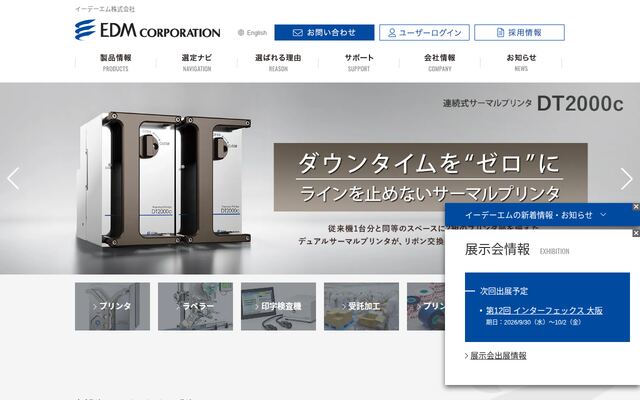Open the 製品情報 PRODUCTS menu
This screenshot has width=640, height=400.
[116, 62]
